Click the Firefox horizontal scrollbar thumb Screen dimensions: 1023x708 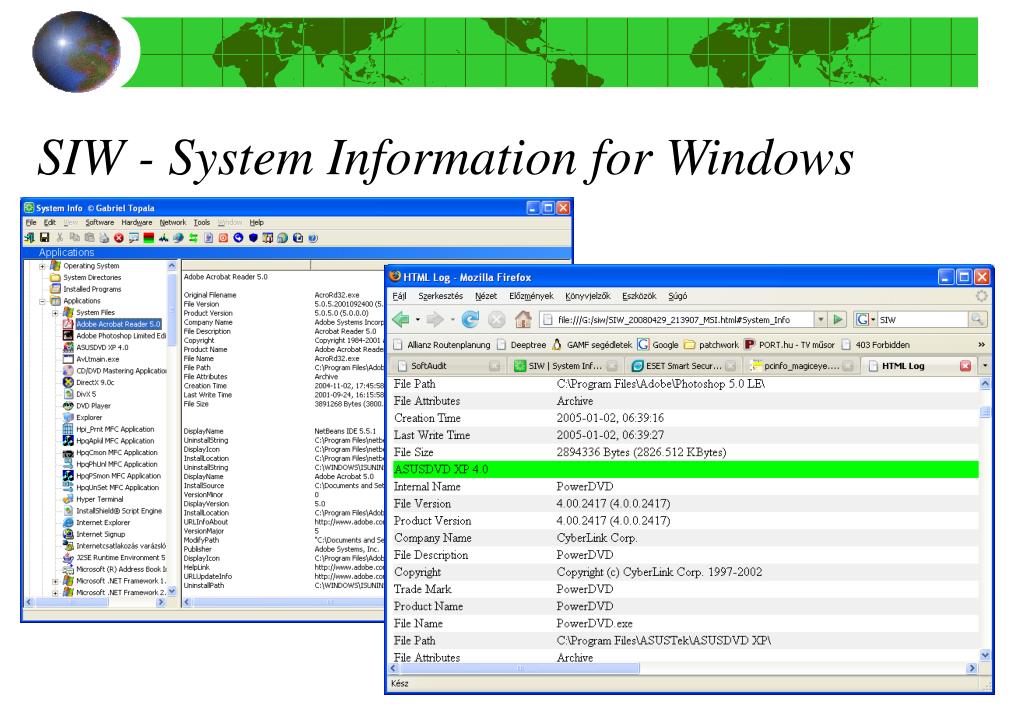pos(520,668)
